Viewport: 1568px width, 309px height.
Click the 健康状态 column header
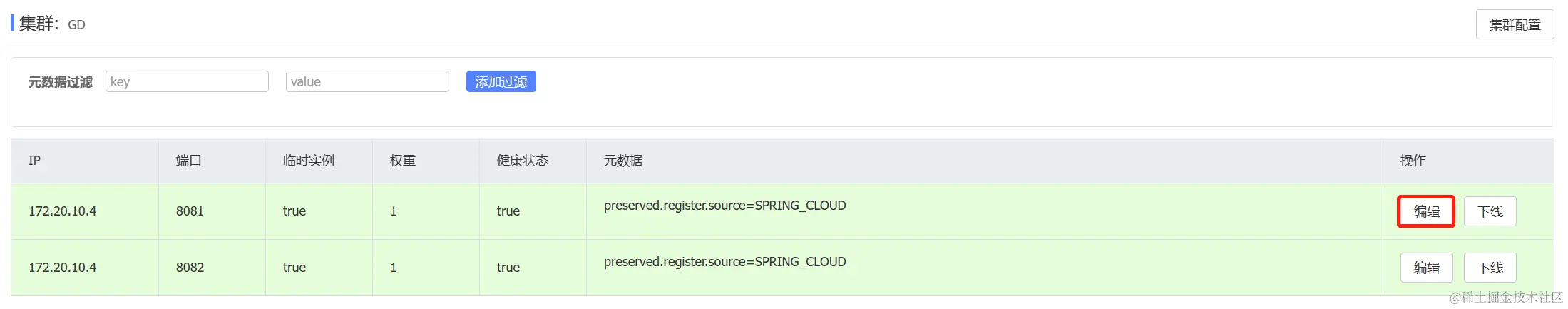click(x=523, y=161)
